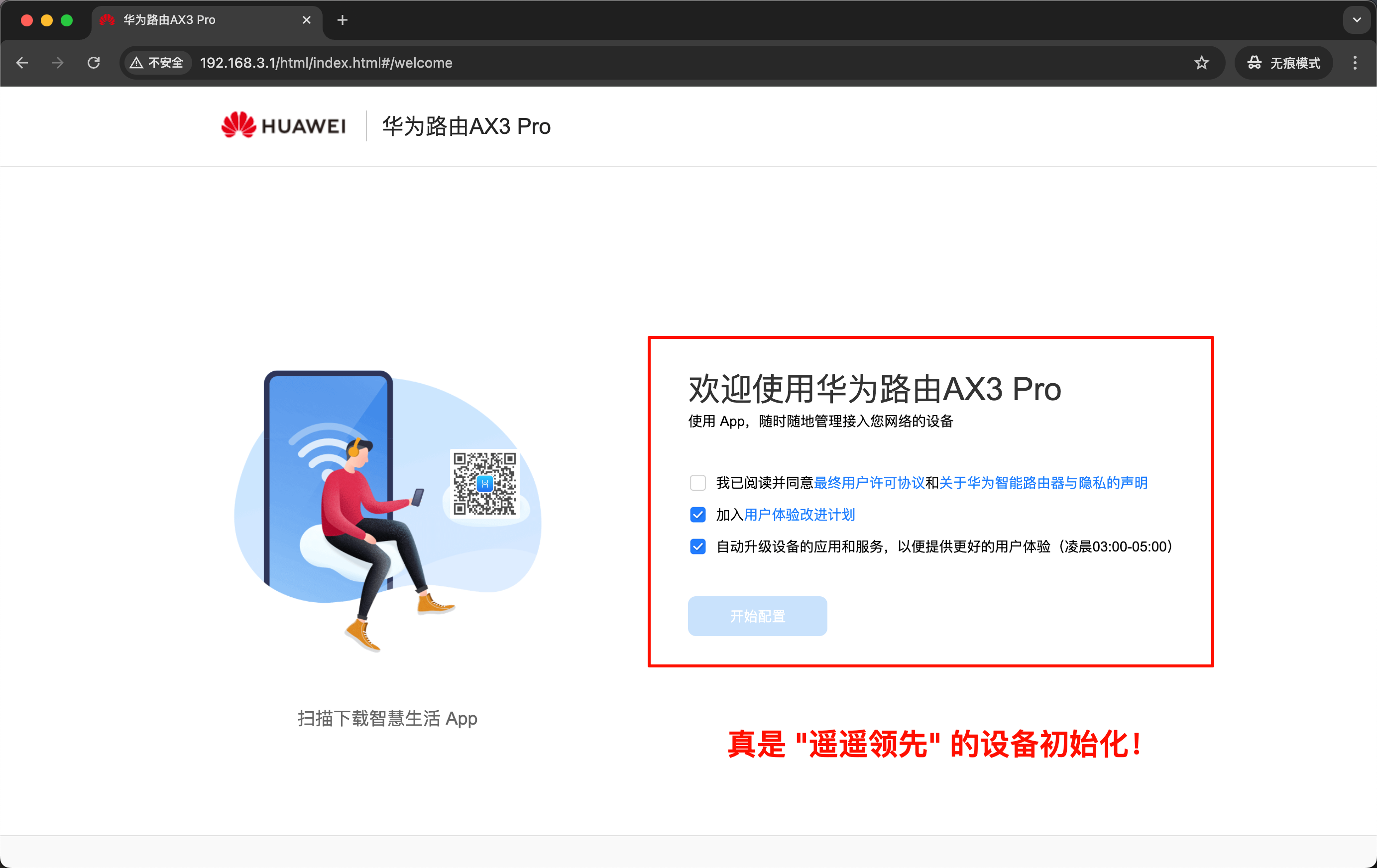This screenshot has width=1377, height=868.
Task: Close the window with the red button
Action: (26, 20)
